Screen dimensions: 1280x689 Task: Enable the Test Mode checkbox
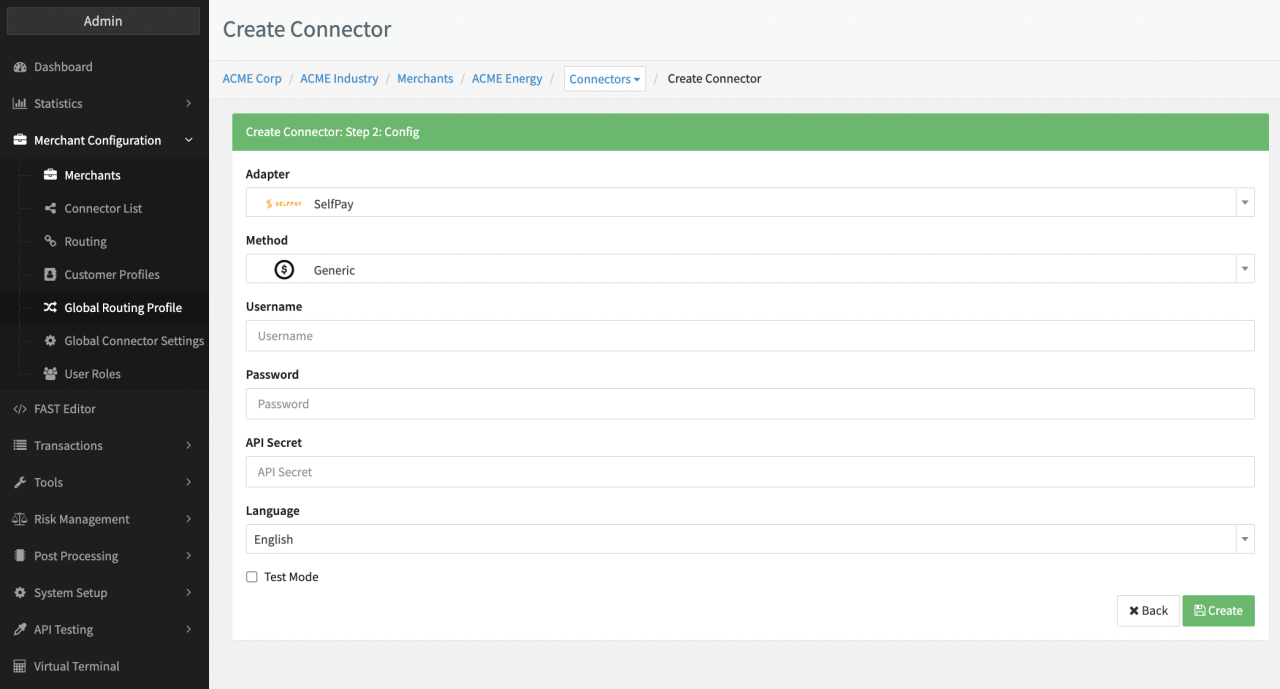point(252,577)
